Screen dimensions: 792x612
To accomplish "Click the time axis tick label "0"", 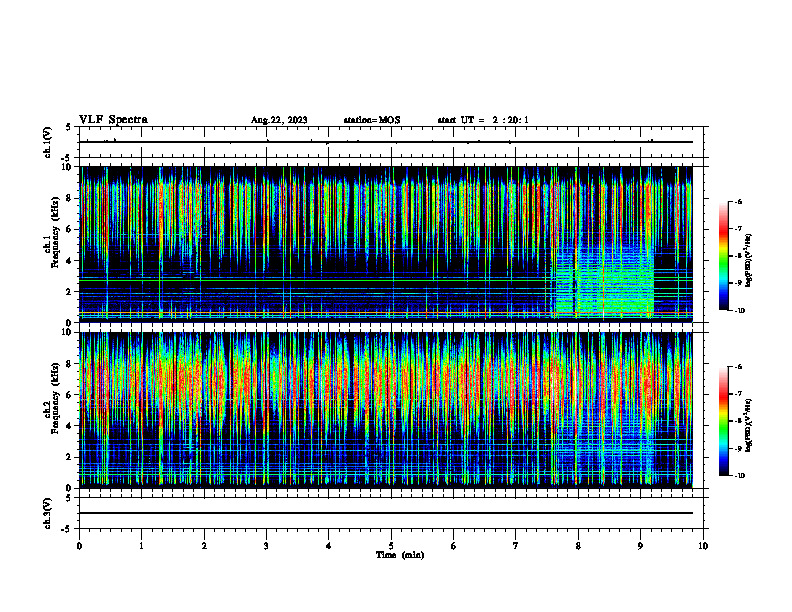I will [79, 546].
